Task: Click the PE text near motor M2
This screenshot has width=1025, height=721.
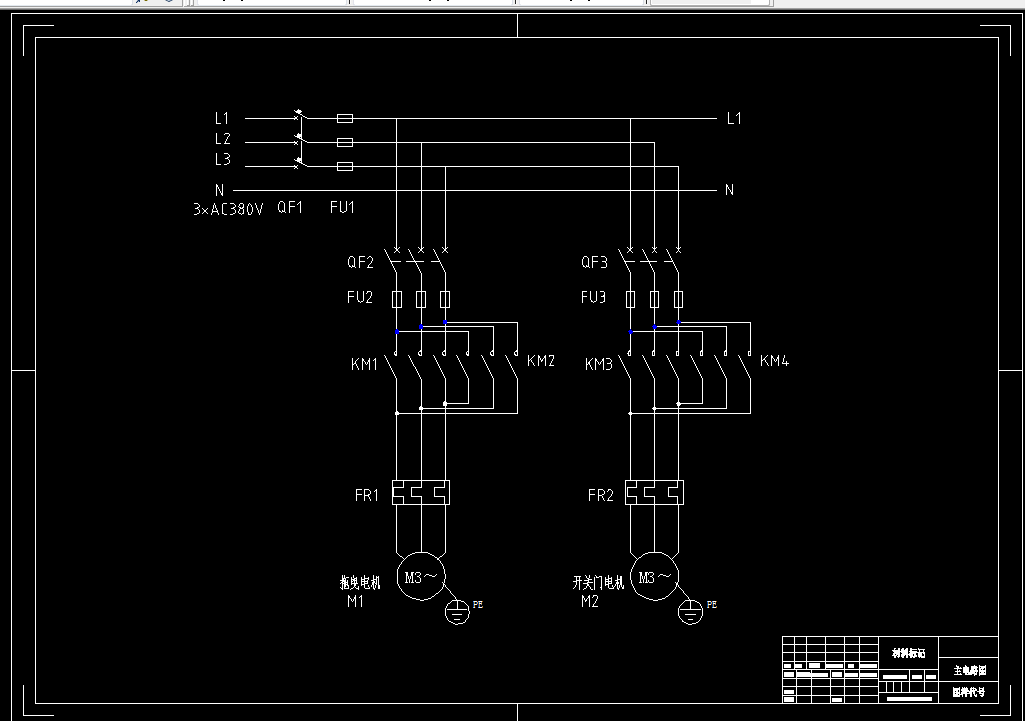Action: point(712,605)
